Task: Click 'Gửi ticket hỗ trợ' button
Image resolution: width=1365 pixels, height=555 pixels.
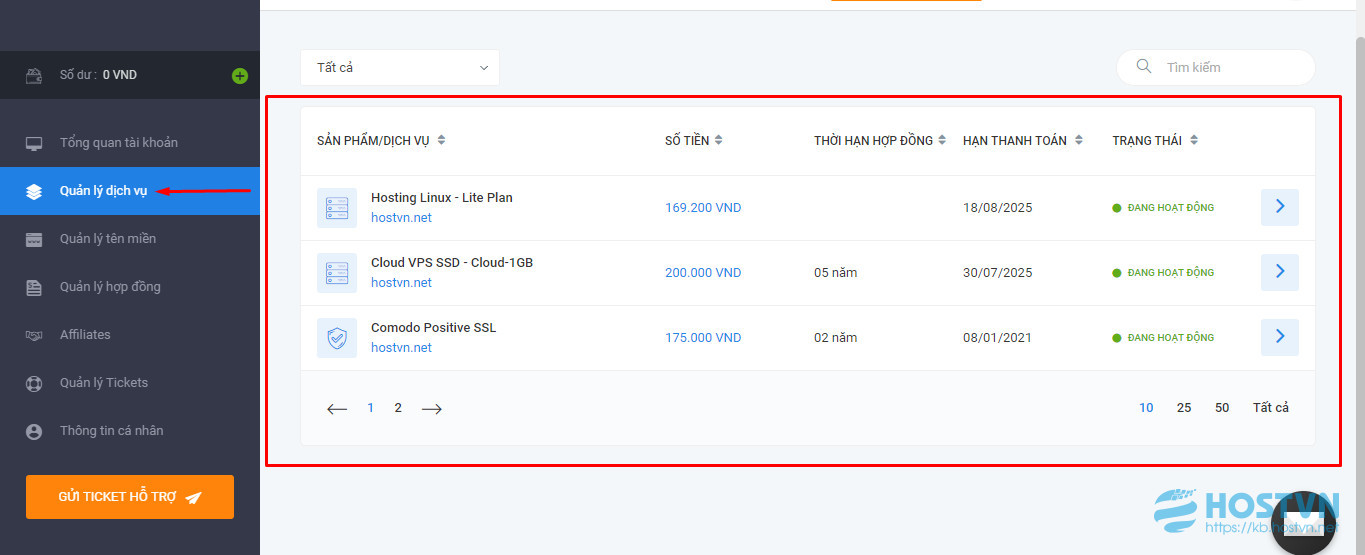Action: click(130, 497)
